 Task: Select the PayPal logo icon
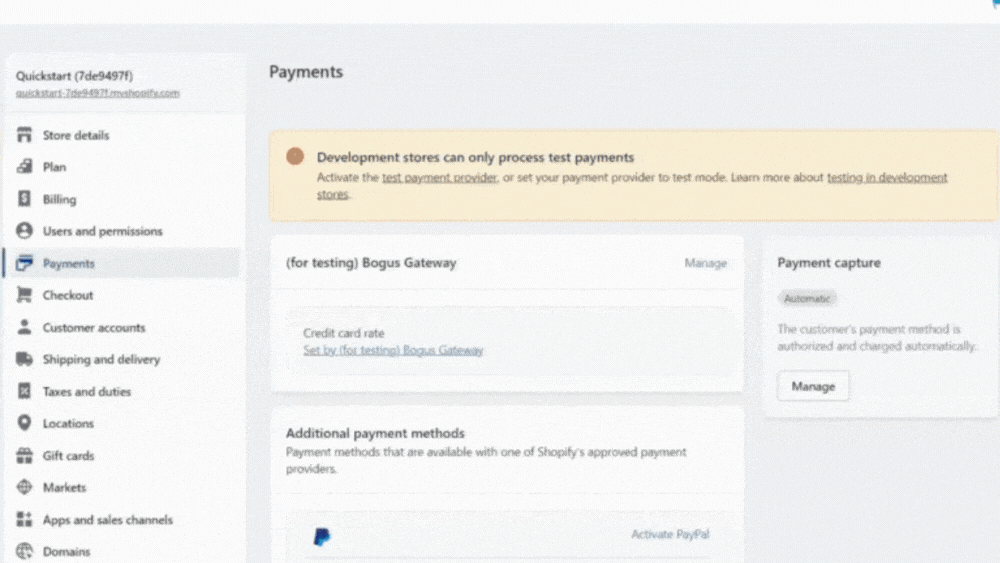(322, 536)
